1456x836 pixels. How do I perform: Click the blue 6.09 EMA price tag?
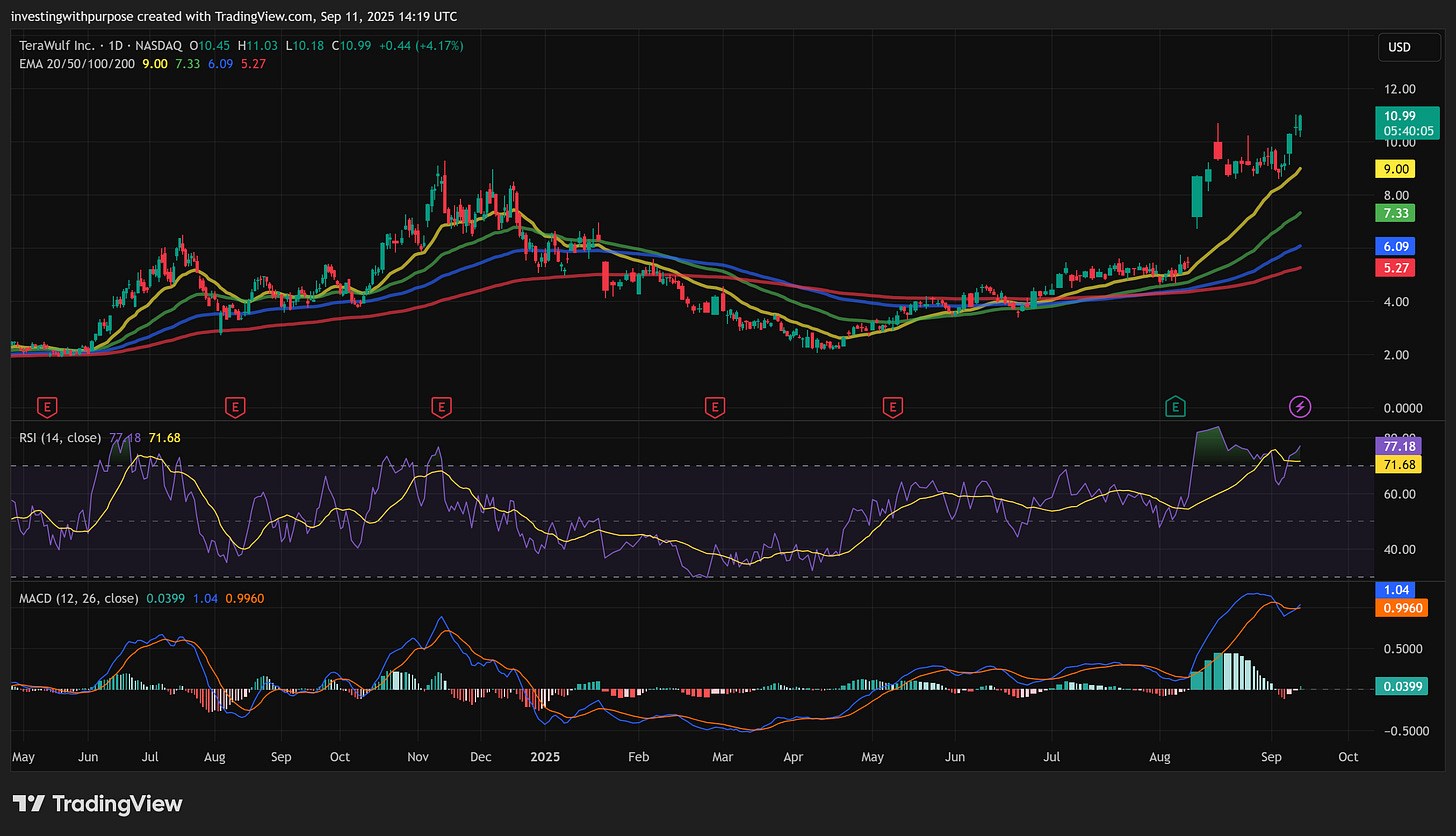[1397, 246]
